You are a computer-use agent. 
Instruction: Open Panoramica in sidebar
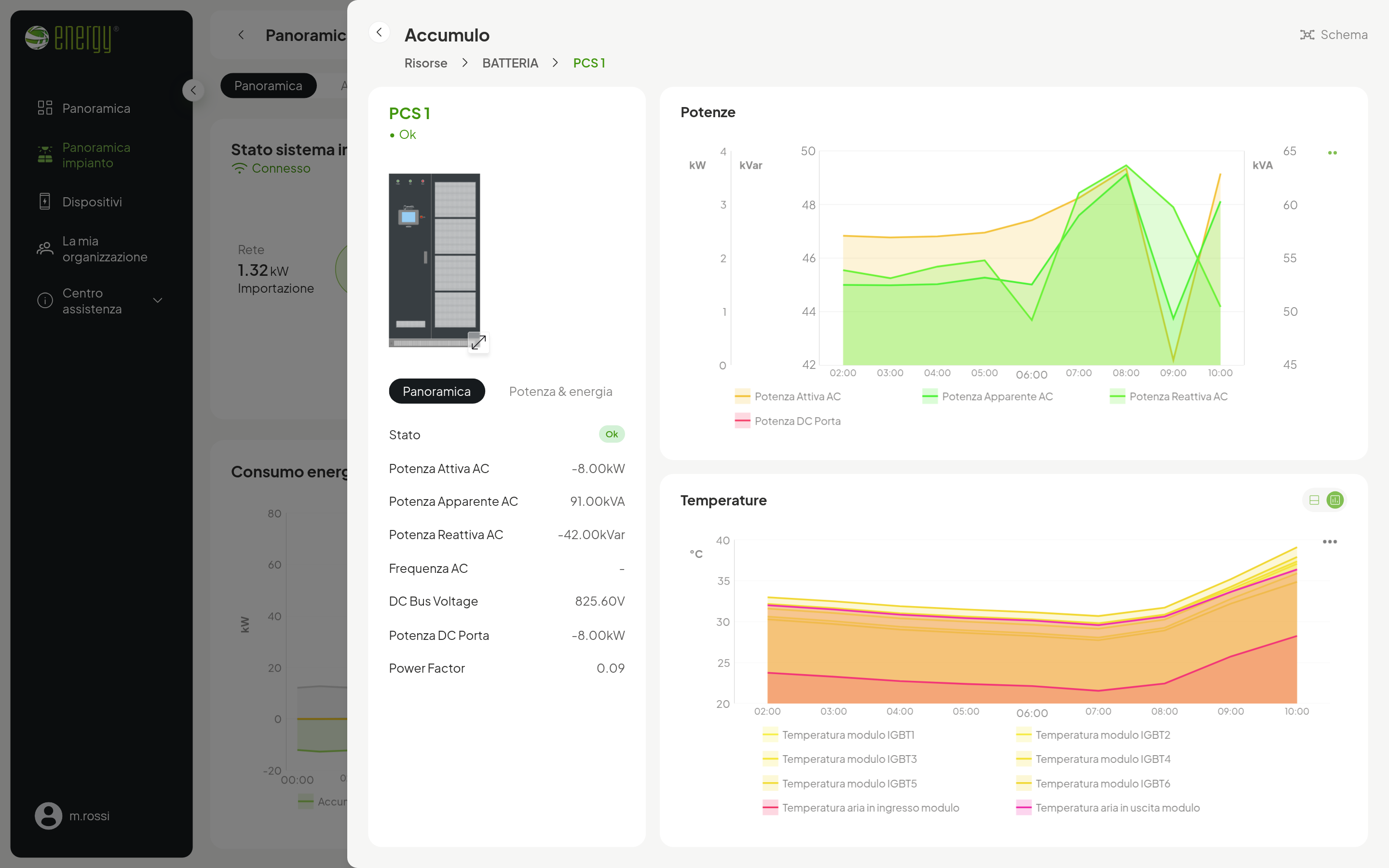pos(96,108)
